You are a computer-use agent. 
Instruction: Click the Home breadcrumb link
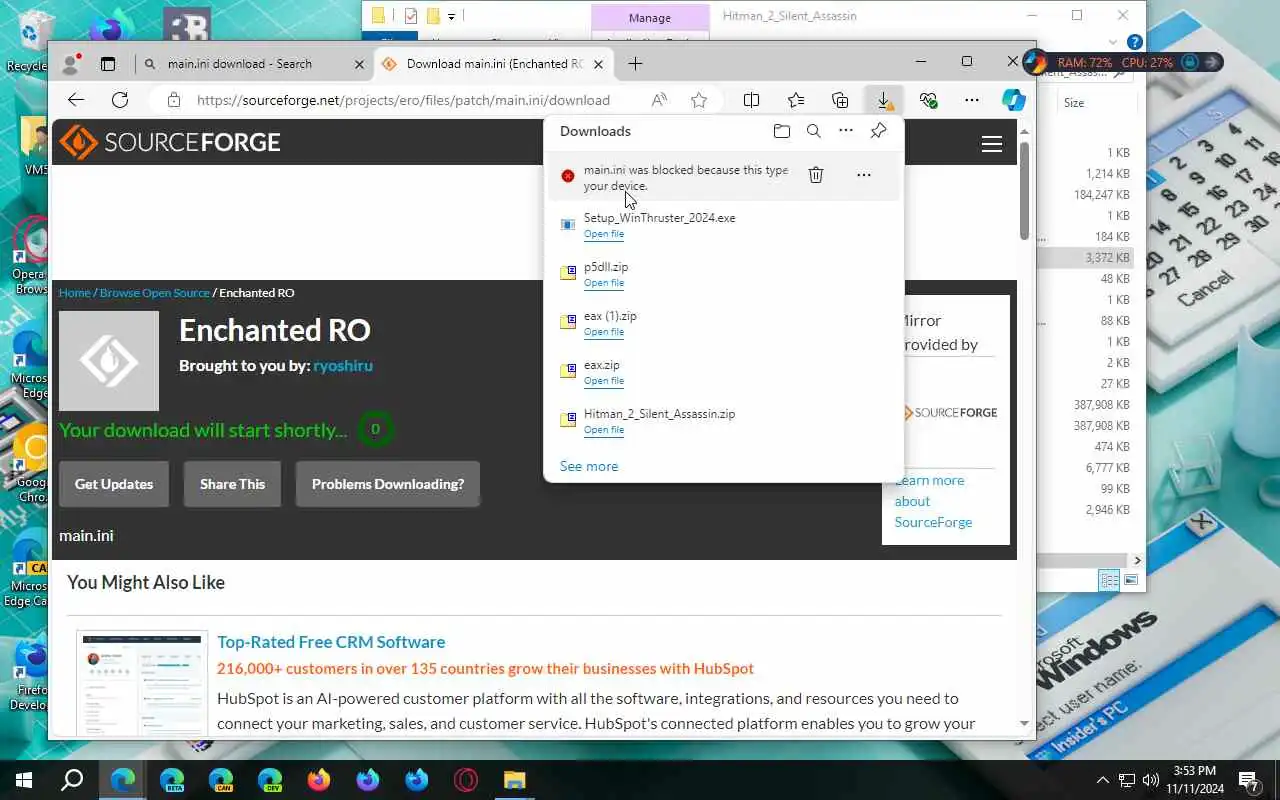[75, 293]
